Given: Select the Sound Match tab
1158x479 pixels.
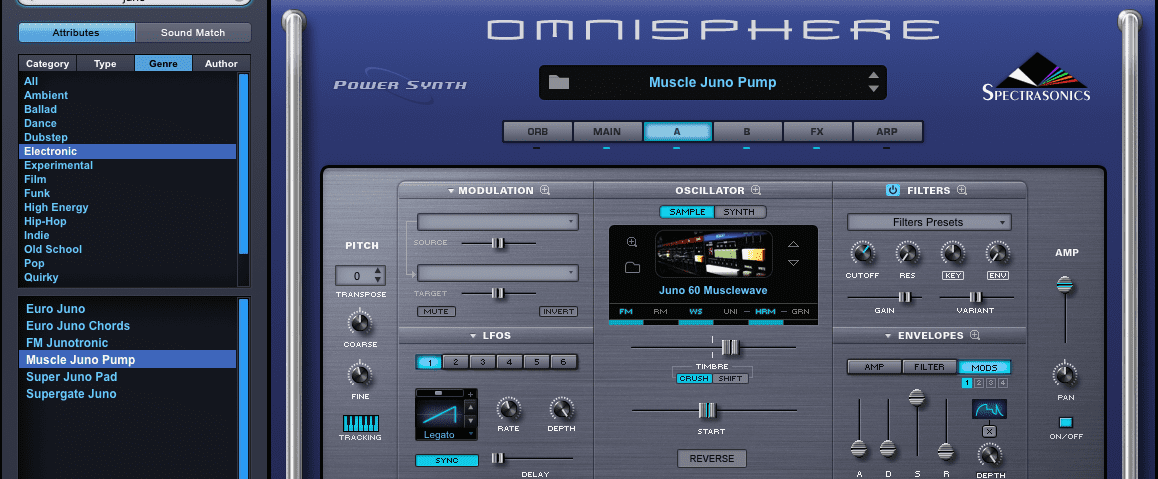Looking at the screenshot, I should (x=193, y=32).
